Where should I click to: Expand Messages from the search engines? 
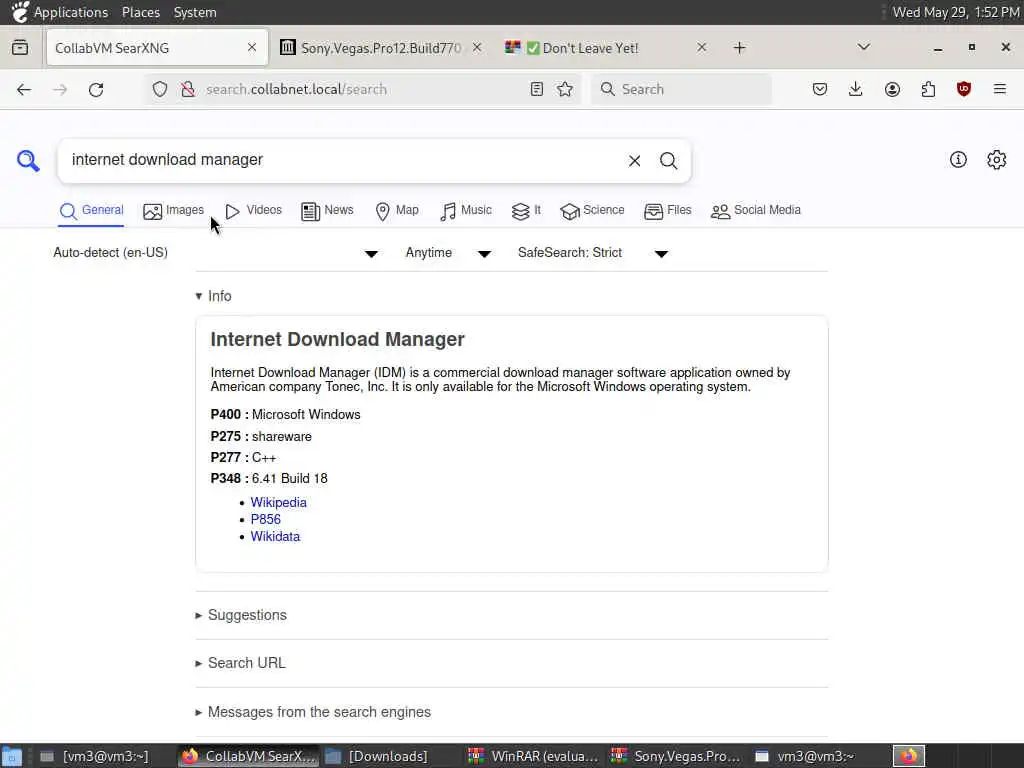coord(313,712)
